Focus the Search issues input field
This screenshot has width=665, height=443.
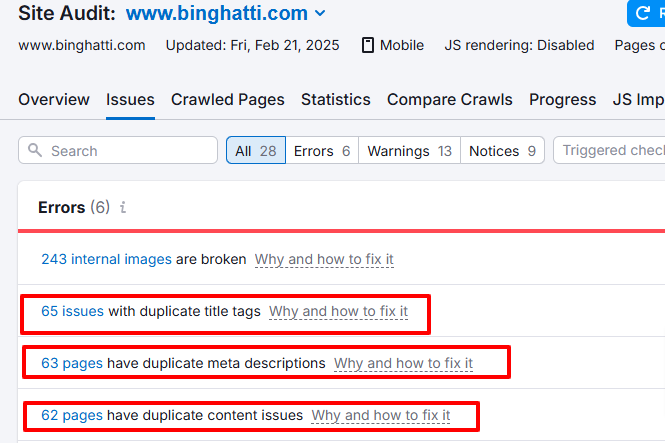point(118,150)
